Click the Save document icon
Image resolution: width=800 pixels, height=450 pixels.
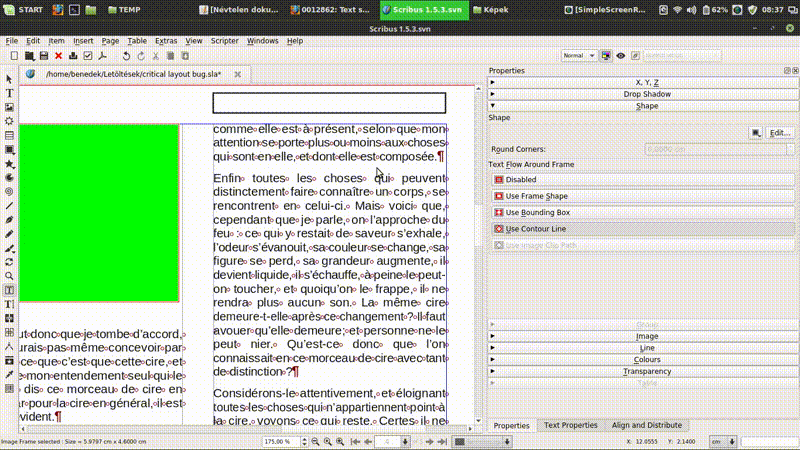(43, 56)
